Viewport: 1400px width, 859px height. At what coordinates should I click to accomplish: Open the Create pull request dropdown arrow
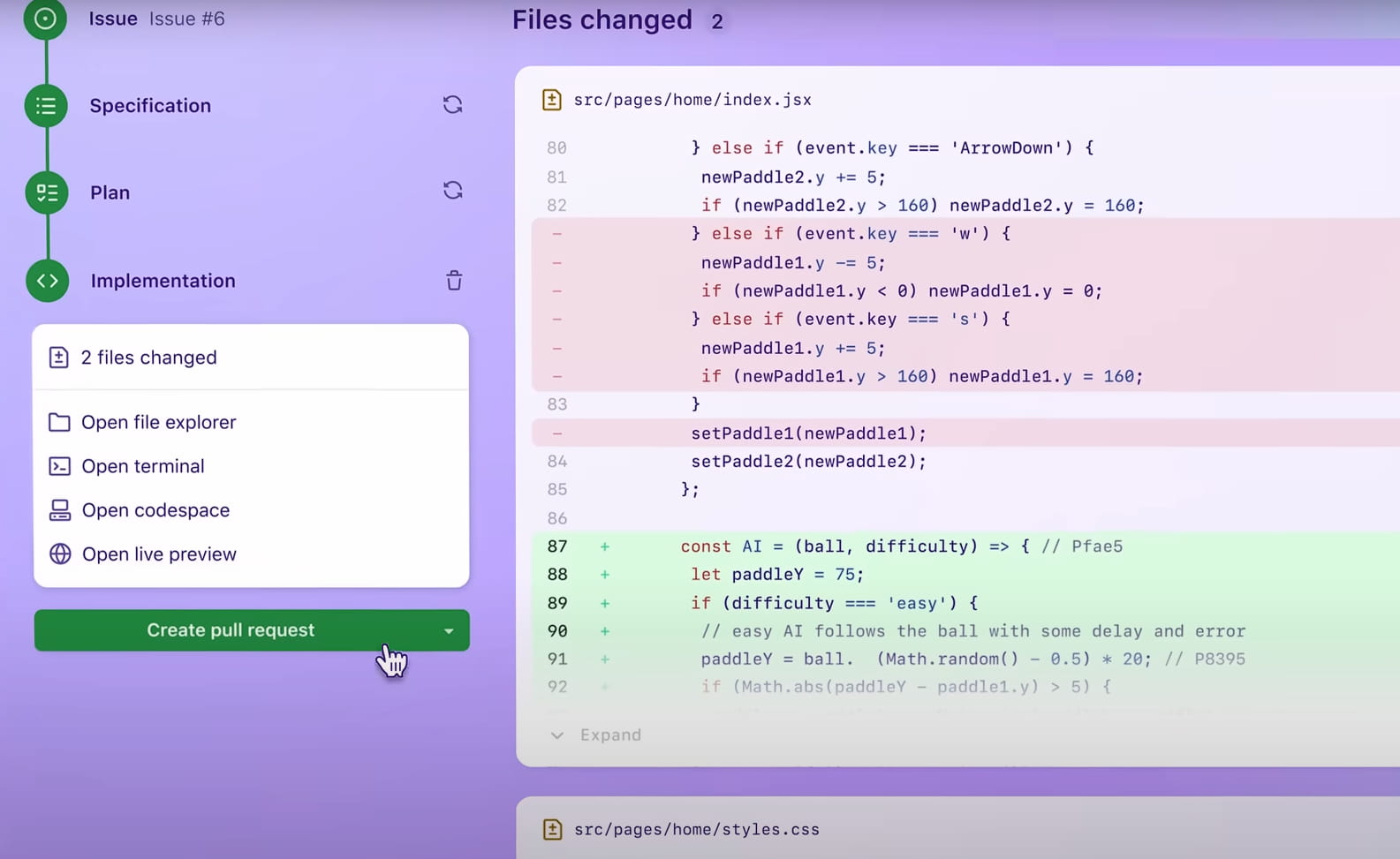[x=449, y=630]
